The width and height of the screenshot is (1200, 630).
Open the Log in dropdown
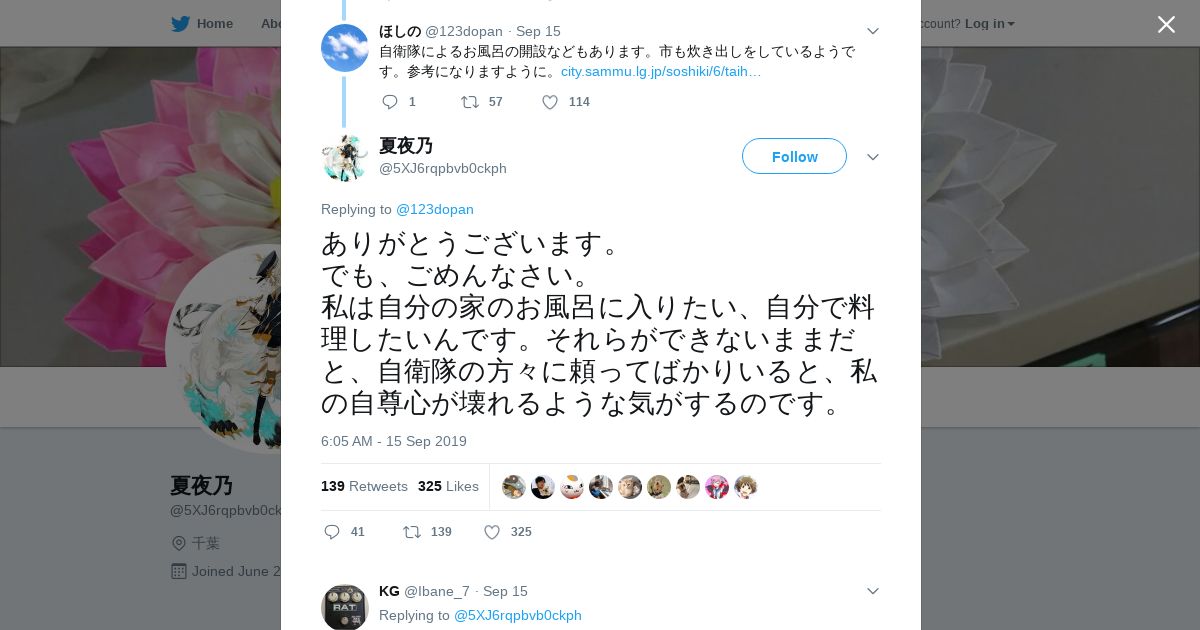(x=990, y=23)
